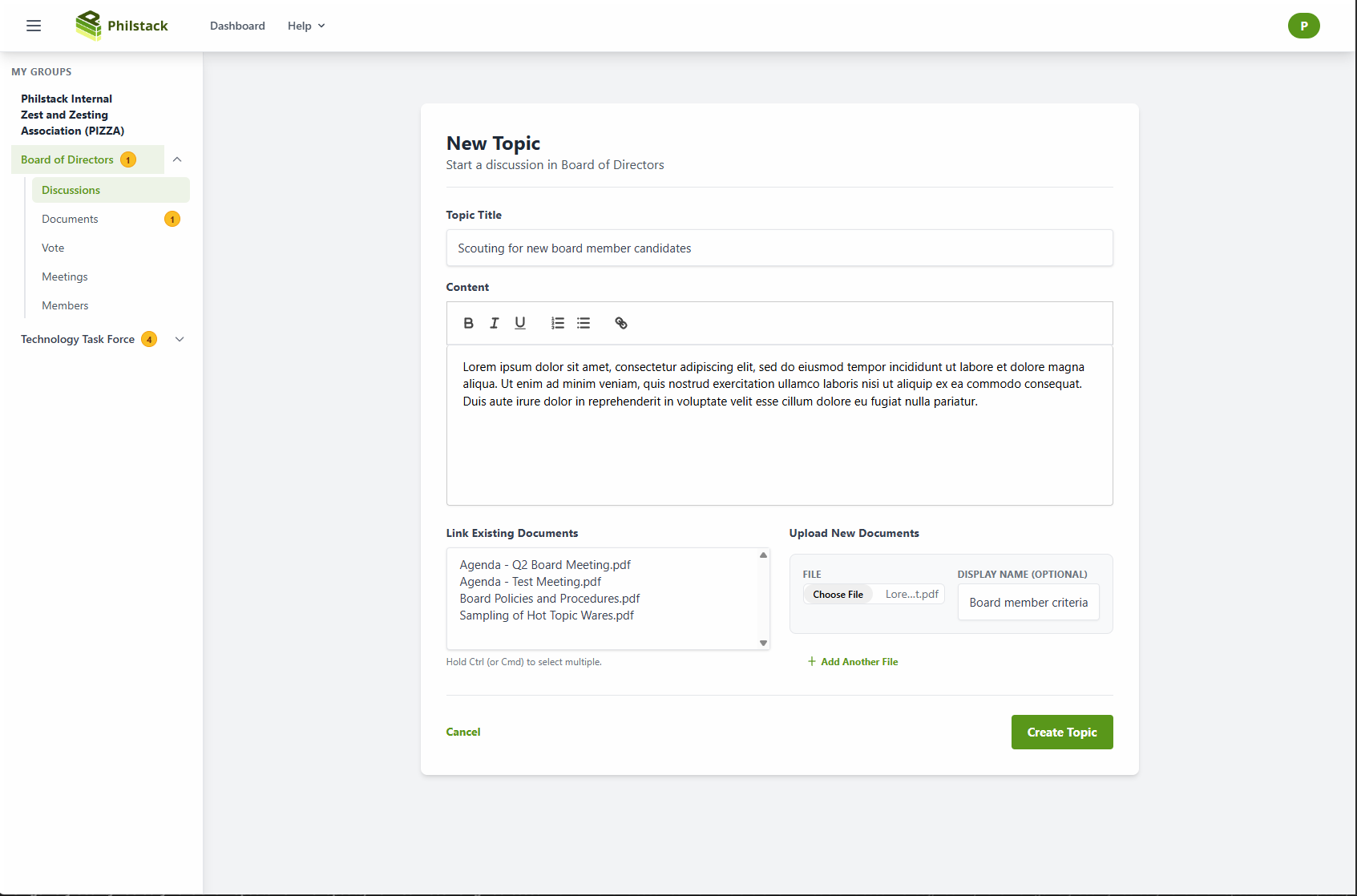Image resolution: width=1357 pixels, height=896 pixels.
Task: Insert a bulleted list in the content
Action: (x=584, y=323)
